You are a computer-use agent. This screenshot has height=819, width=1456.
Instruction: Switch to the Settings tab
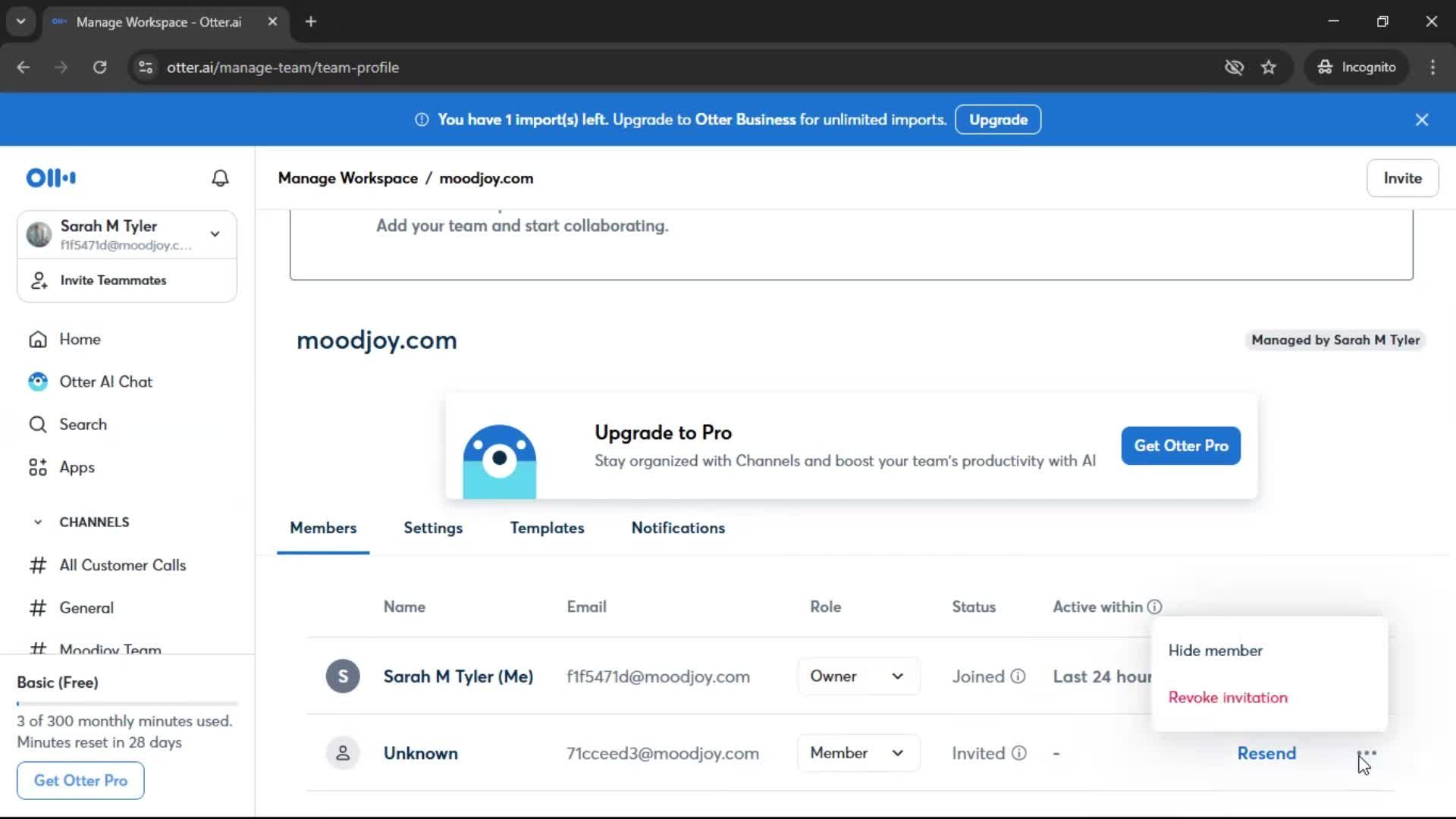433,528
